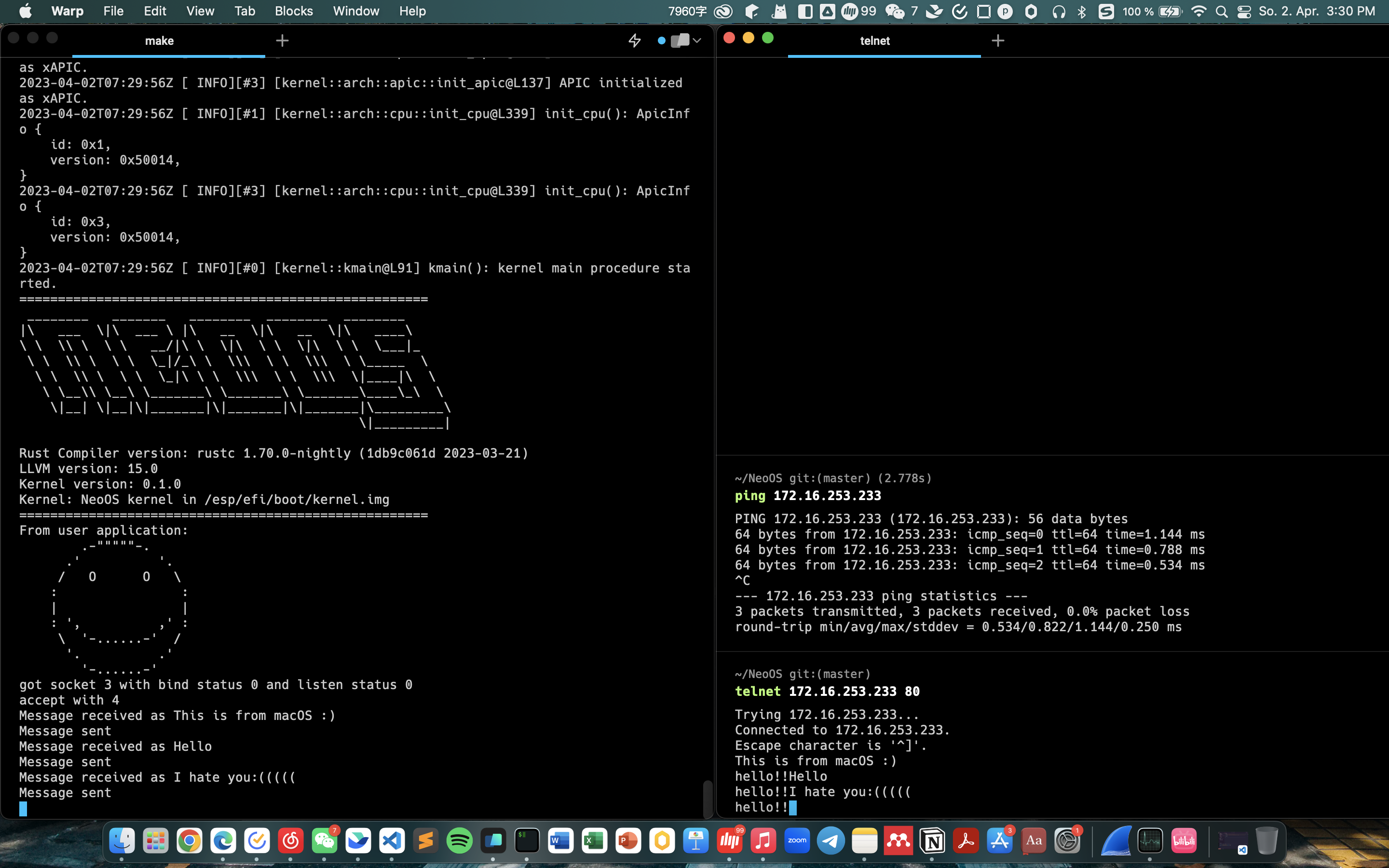Screen dimensions: 1389x868
Task: Select the make tab
Action: tap(160, 41)
